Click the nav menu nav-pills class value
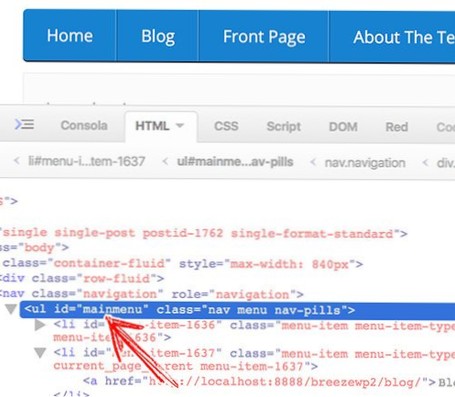Screen dimensions: 455x397 pyautogui.click(x=274, y=310)
